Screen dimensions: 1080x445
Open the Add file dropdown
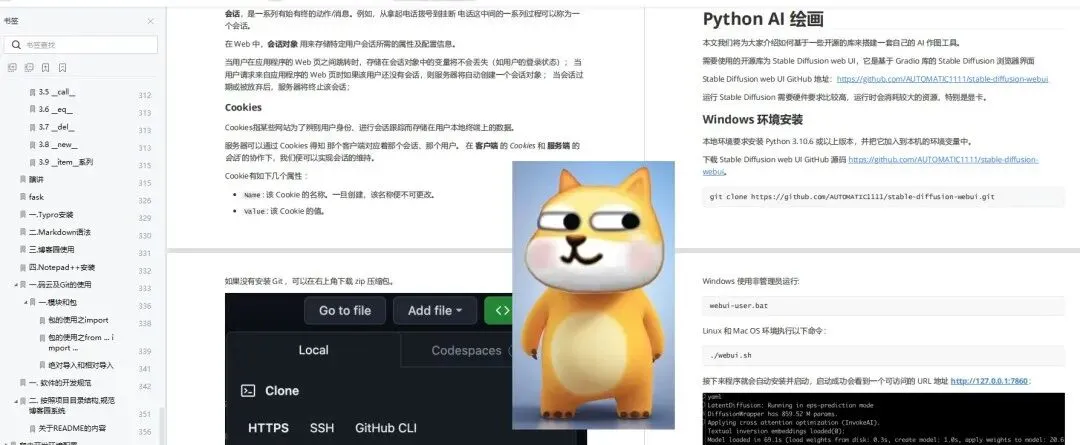[x=435, y=311]
